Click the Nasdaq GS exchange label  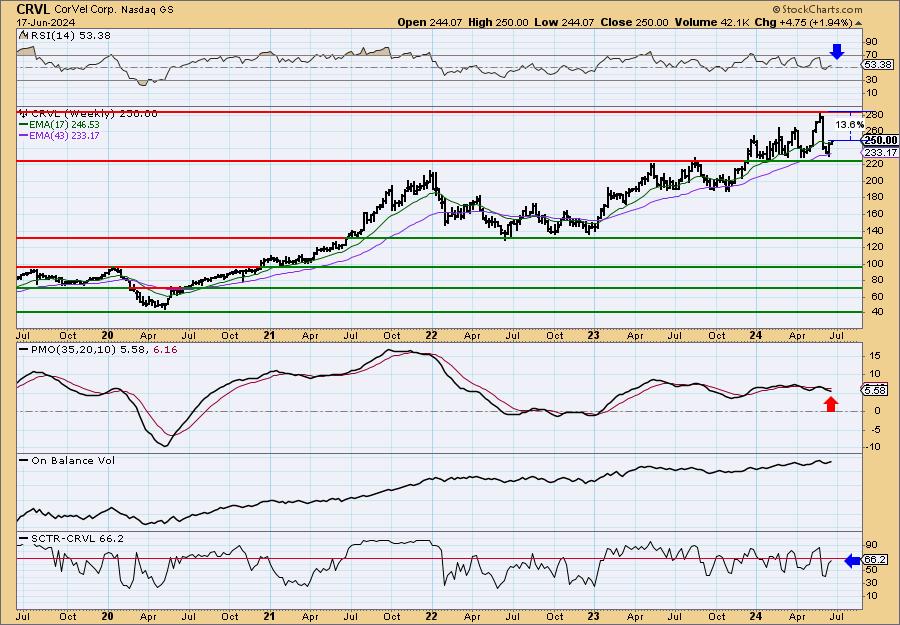147,10
